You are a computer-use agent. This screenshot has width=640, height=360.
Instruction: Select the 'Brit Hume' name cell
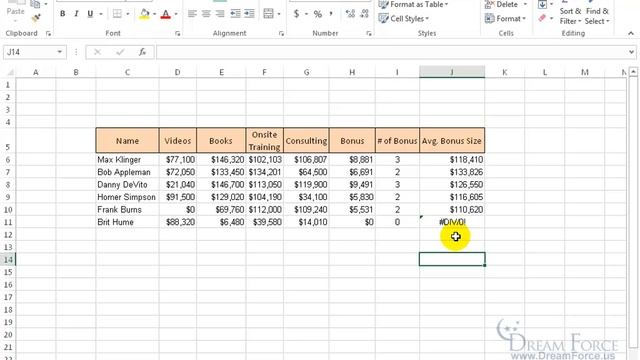coord(127,222)
